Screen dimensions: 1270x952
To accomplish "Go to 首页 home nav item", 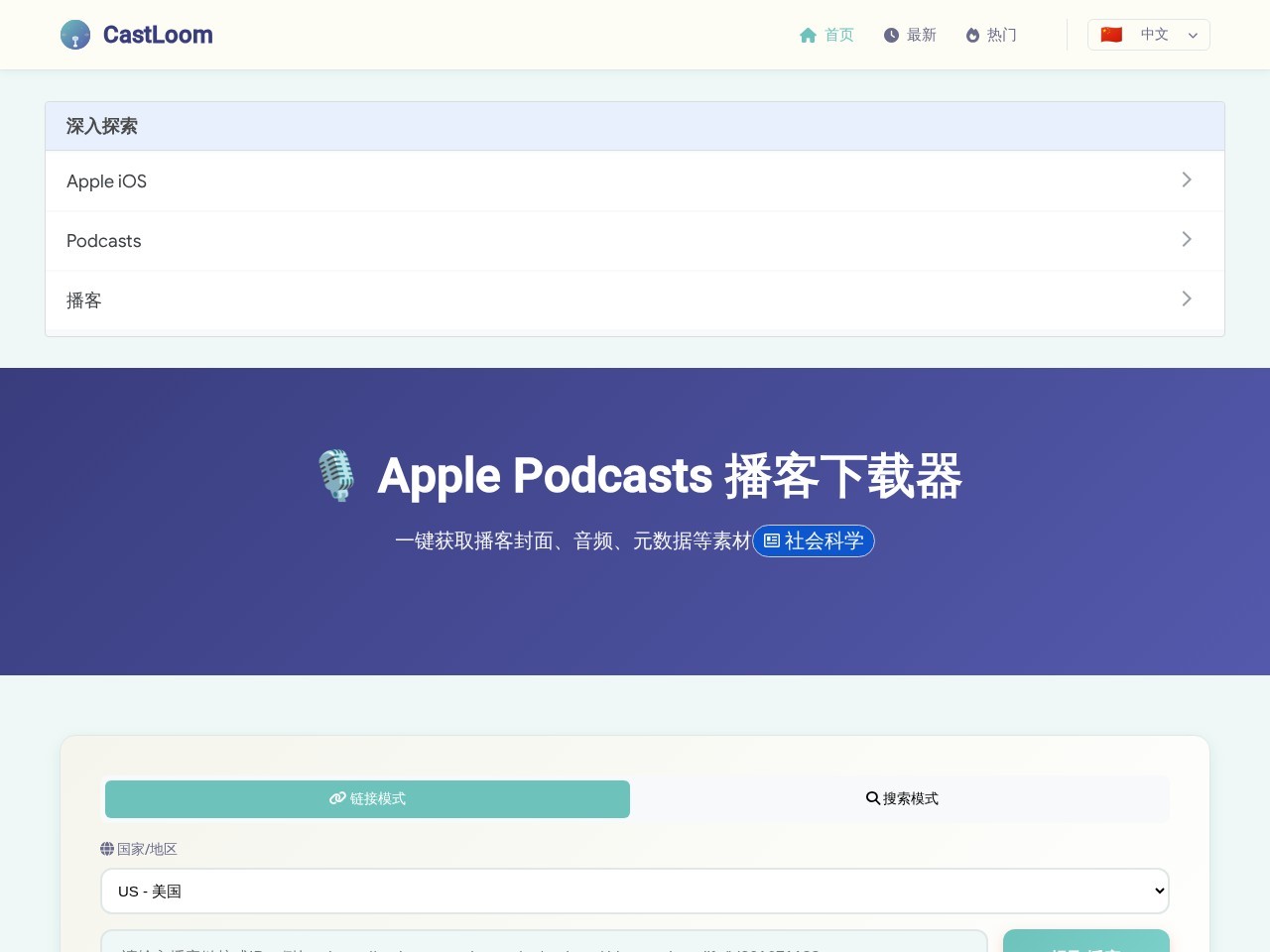I will coord(826,35).
